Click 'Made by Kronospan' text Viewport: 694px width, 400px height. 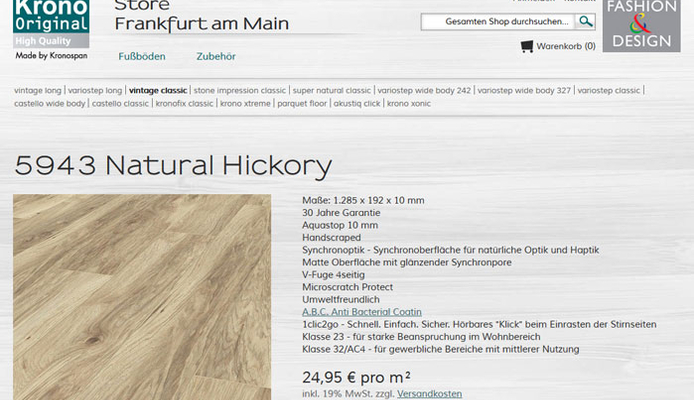51,55
